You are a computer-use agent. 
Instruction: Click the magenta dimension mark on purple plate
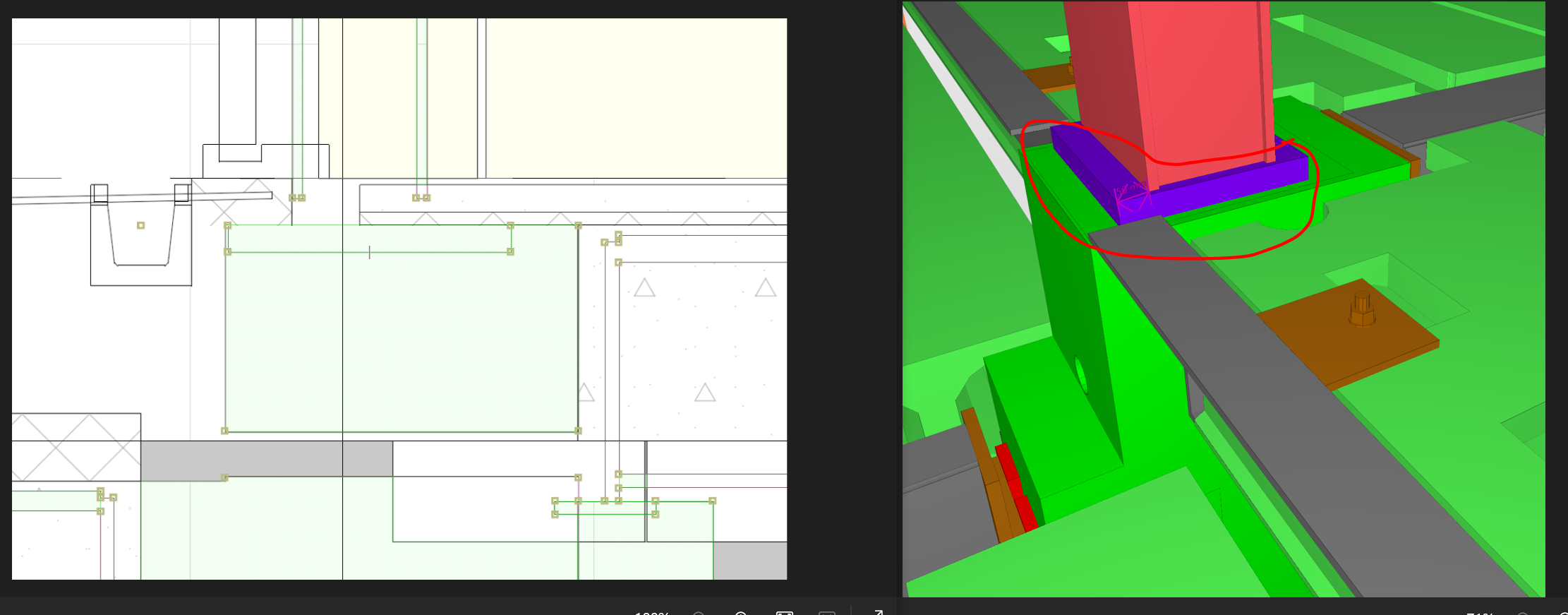tap(1130, 196)
